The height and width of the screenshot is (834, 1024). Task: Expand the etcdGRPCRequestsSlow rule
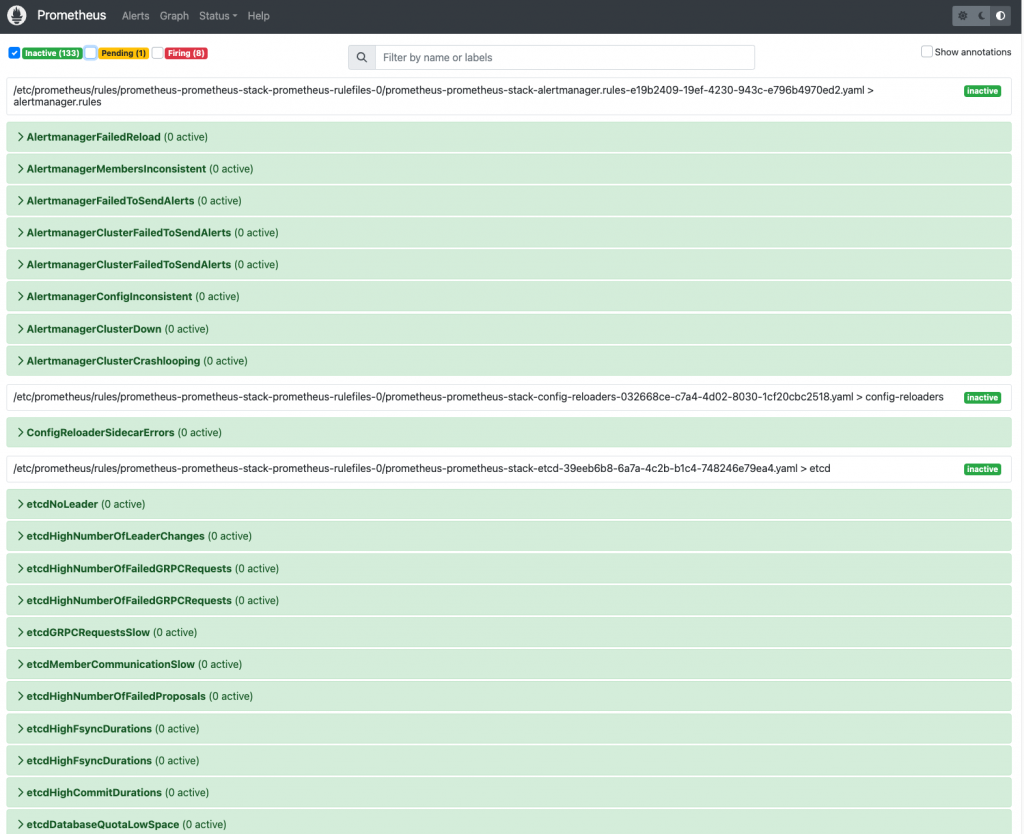tap(509, 632)
